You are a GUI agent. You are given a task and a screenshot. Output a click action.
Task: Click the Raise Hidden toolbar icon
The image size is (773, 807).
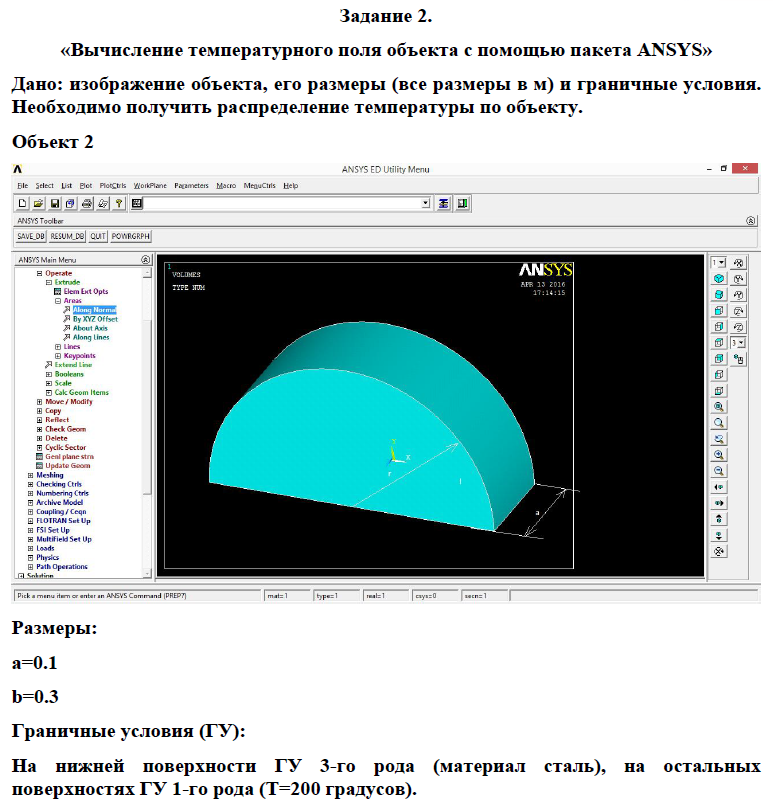pyautogui.click(x=444, y=203)
